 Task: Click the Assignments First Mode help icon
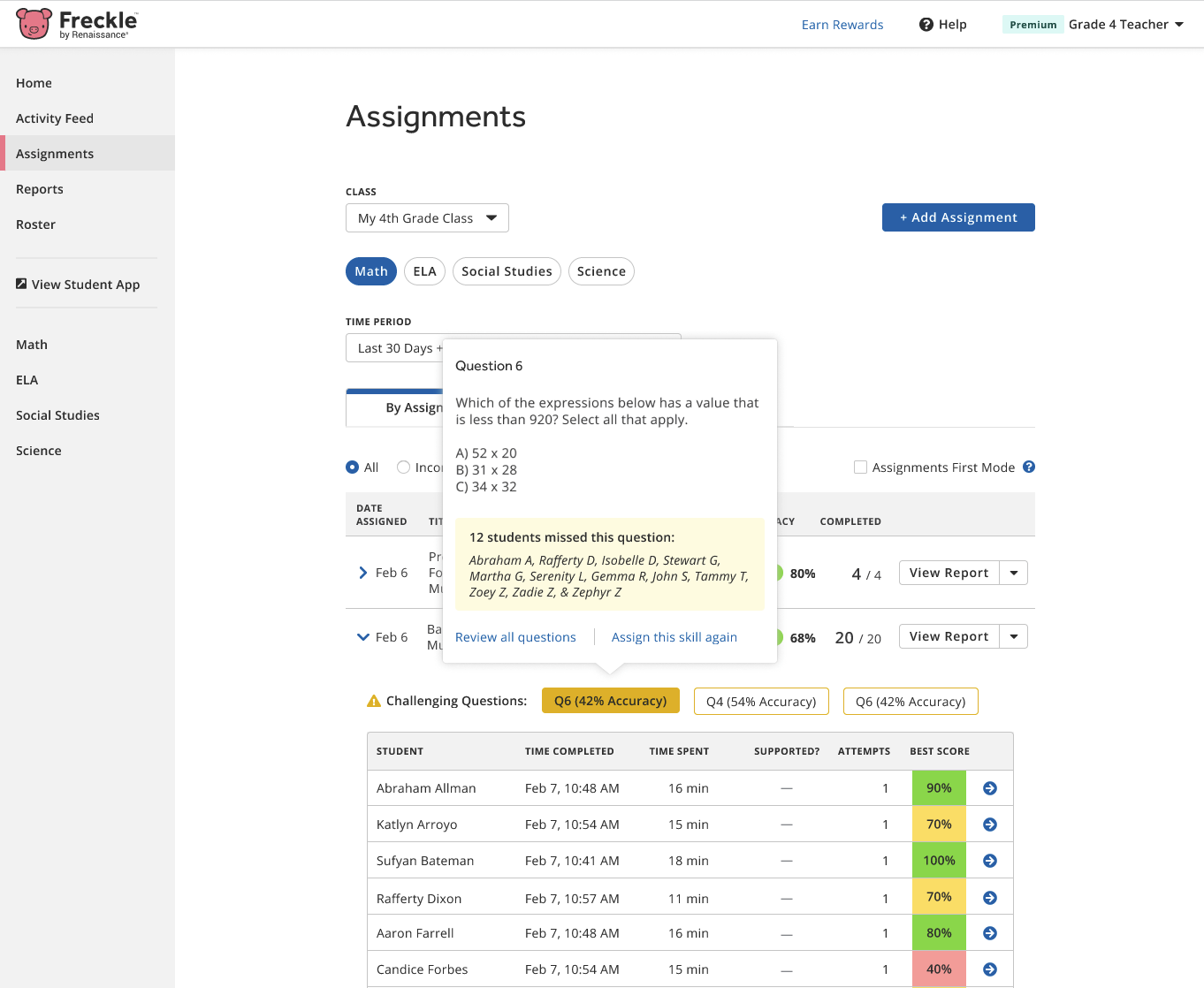pos(1028,467)
